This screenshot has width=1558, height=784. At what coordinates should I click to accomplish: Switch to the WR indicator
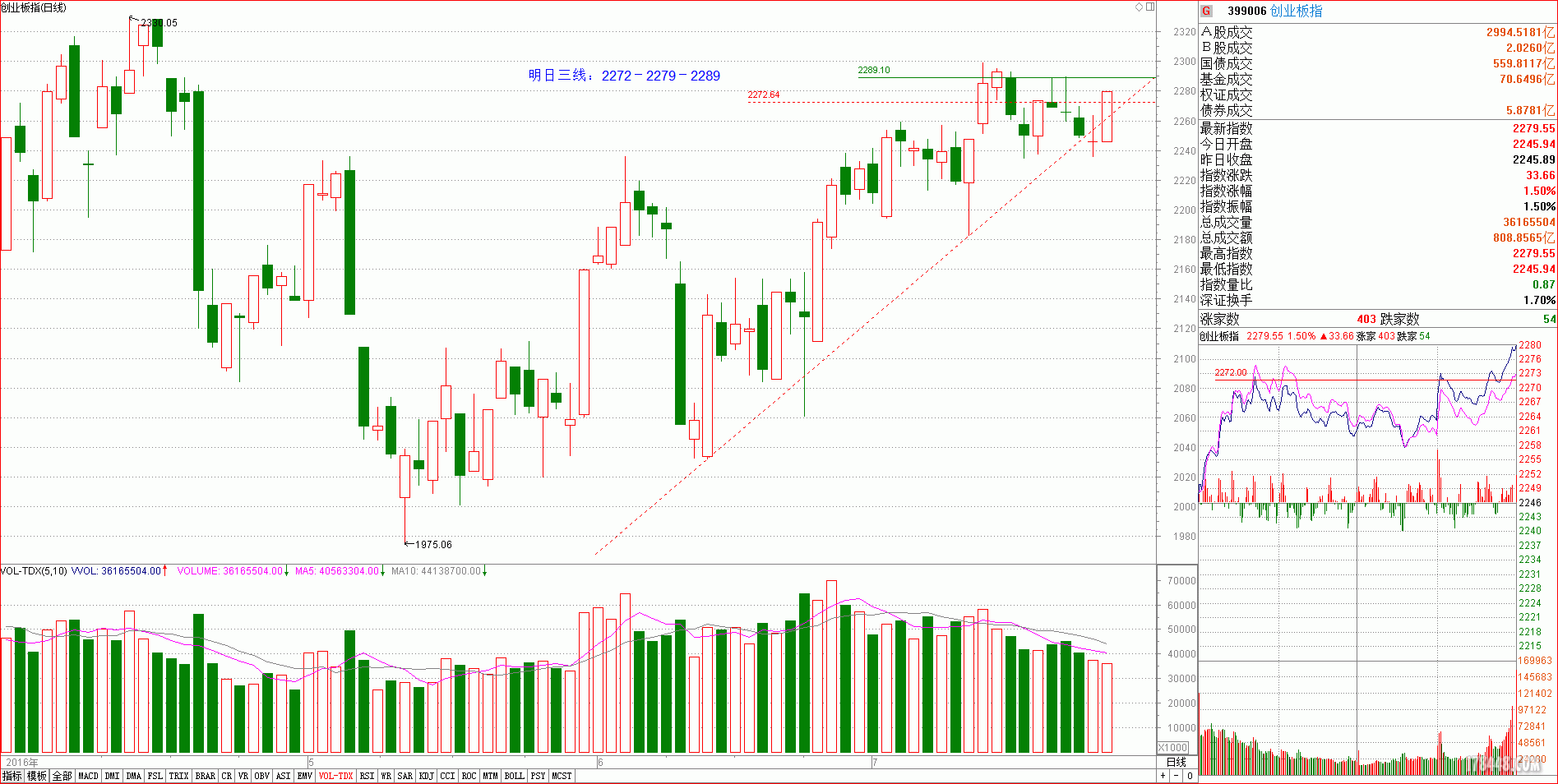point(386,776)
